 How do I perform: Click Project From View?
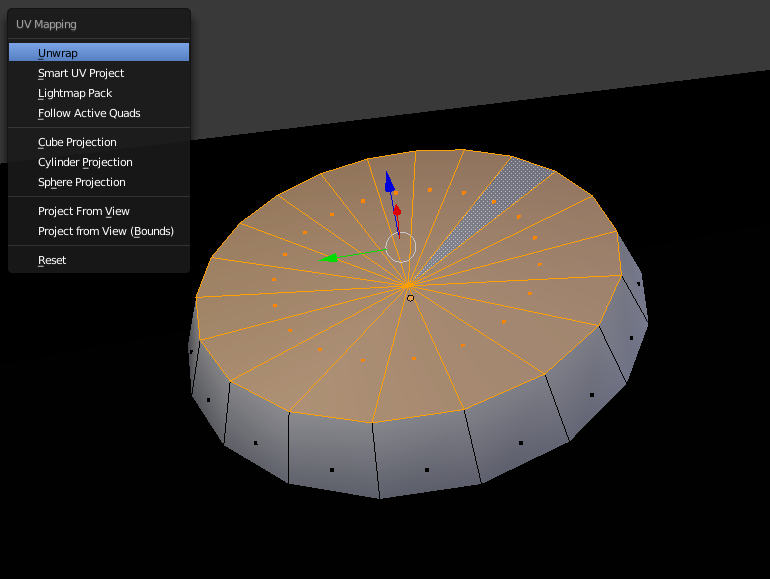point(84,211)
